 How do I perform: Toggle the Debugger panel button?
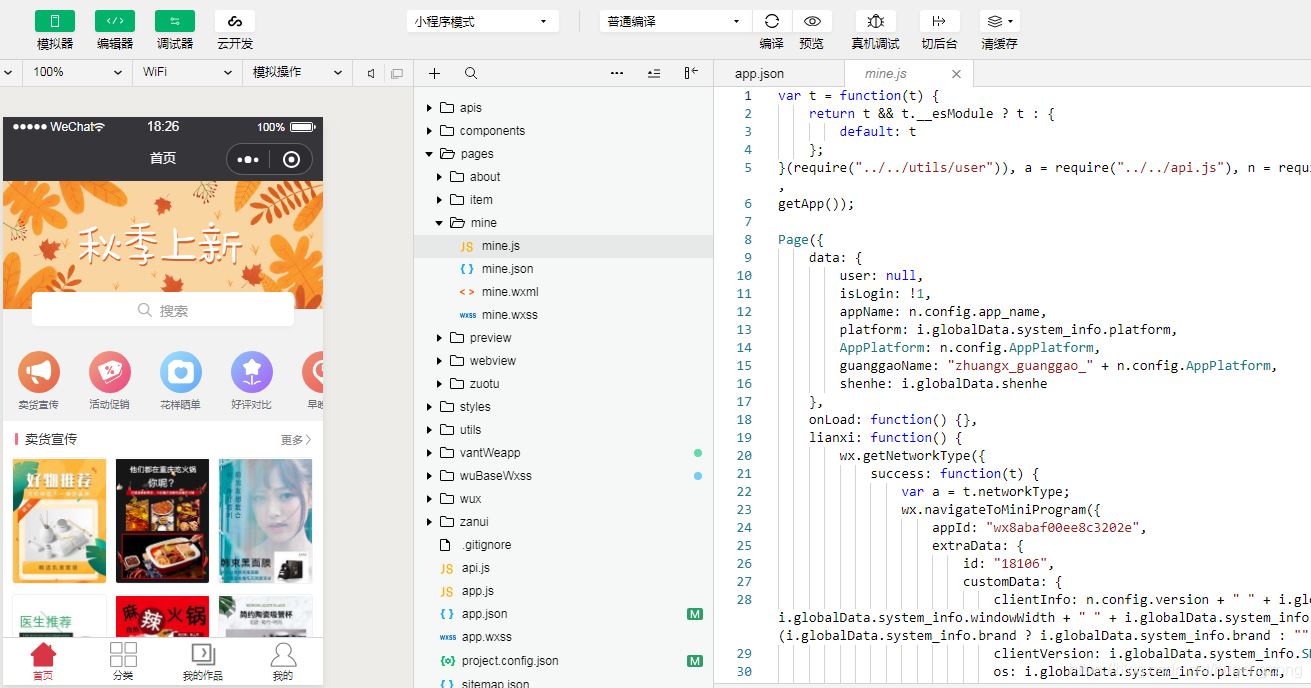(174, 21)
